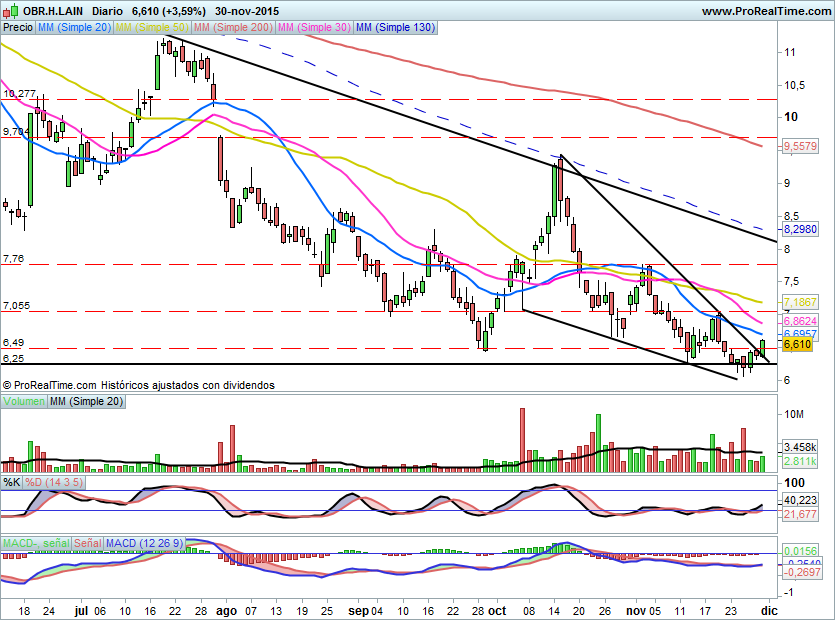835x620 pixels.
Task: Click the Diario timeframe text
Action: click(x=107, y=11)
